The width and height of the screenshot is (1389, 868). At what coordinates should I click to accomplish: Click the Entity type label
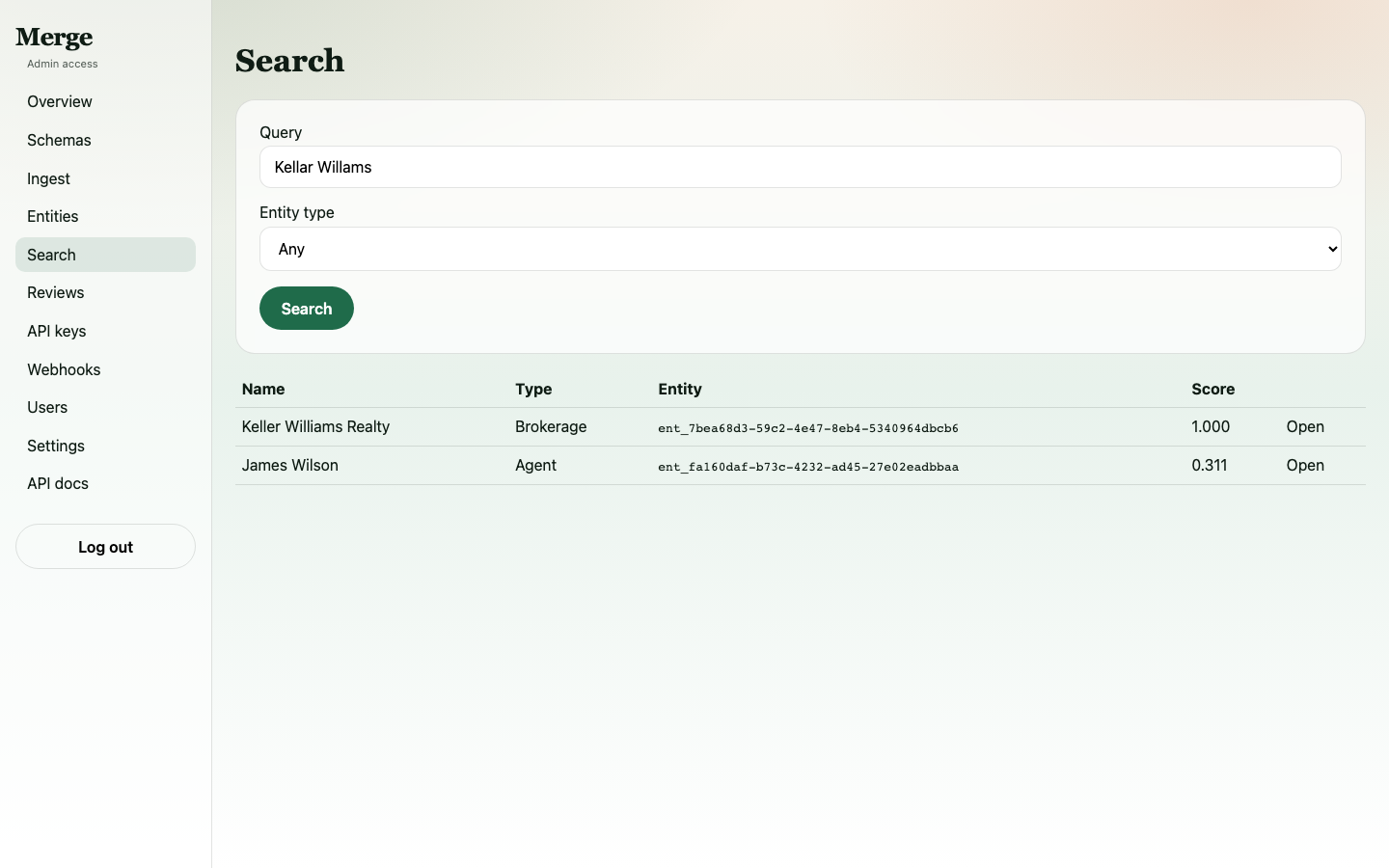(x=297, y=212)
